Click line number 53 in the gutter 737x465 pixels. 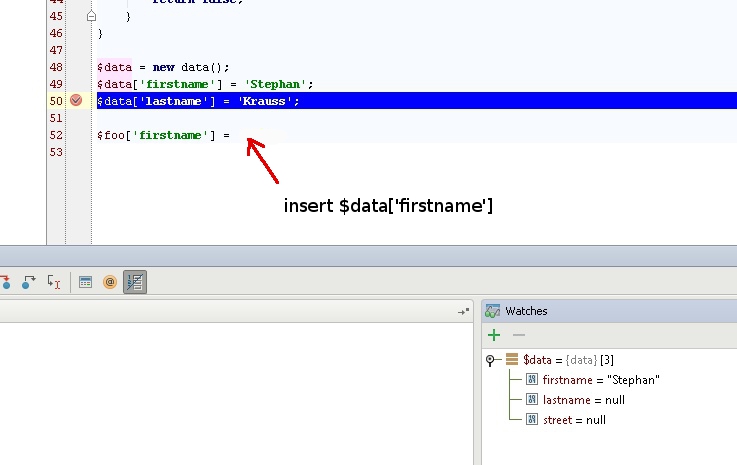click(56, 152)
